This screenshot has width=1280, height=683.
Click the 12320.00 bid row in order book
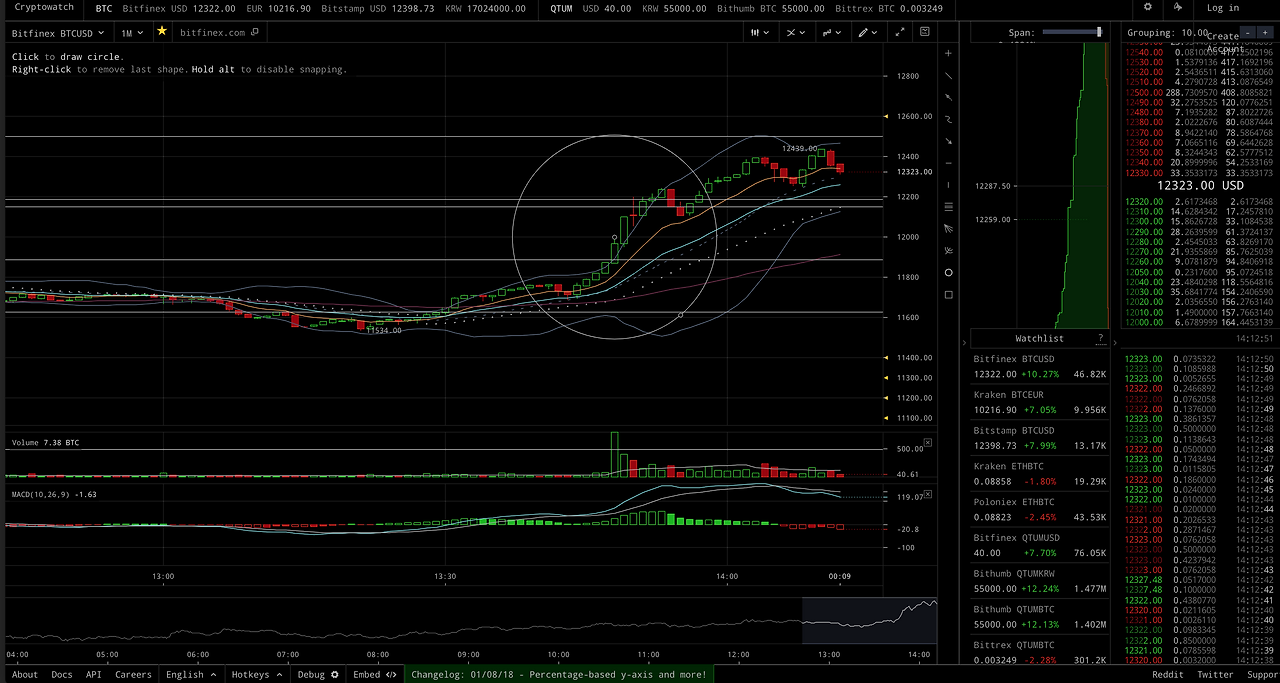(1199, 202)
